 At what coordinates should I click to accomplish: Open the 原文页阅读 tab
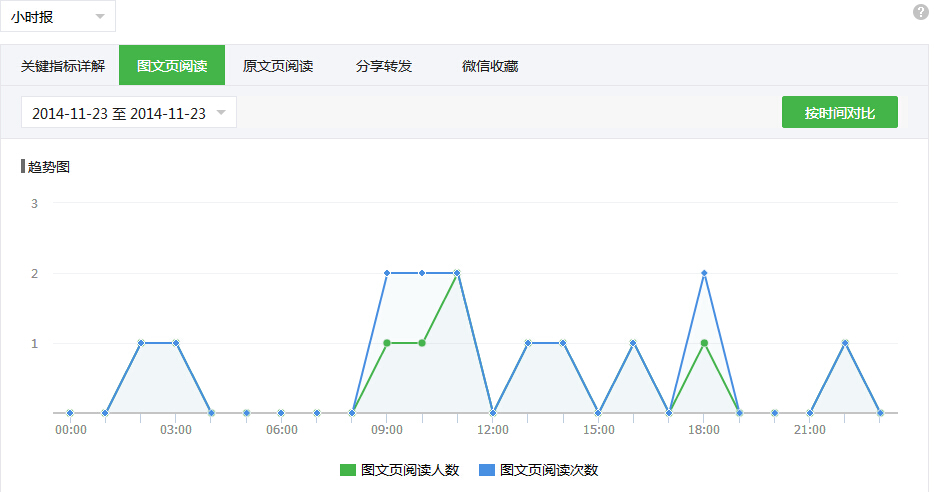[x=278, y=66]
